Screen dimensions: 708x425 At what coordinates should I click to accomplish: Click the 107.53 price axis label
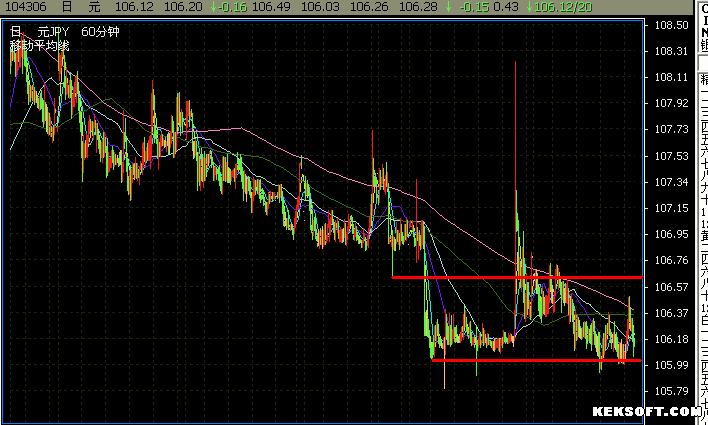[671, 156]
